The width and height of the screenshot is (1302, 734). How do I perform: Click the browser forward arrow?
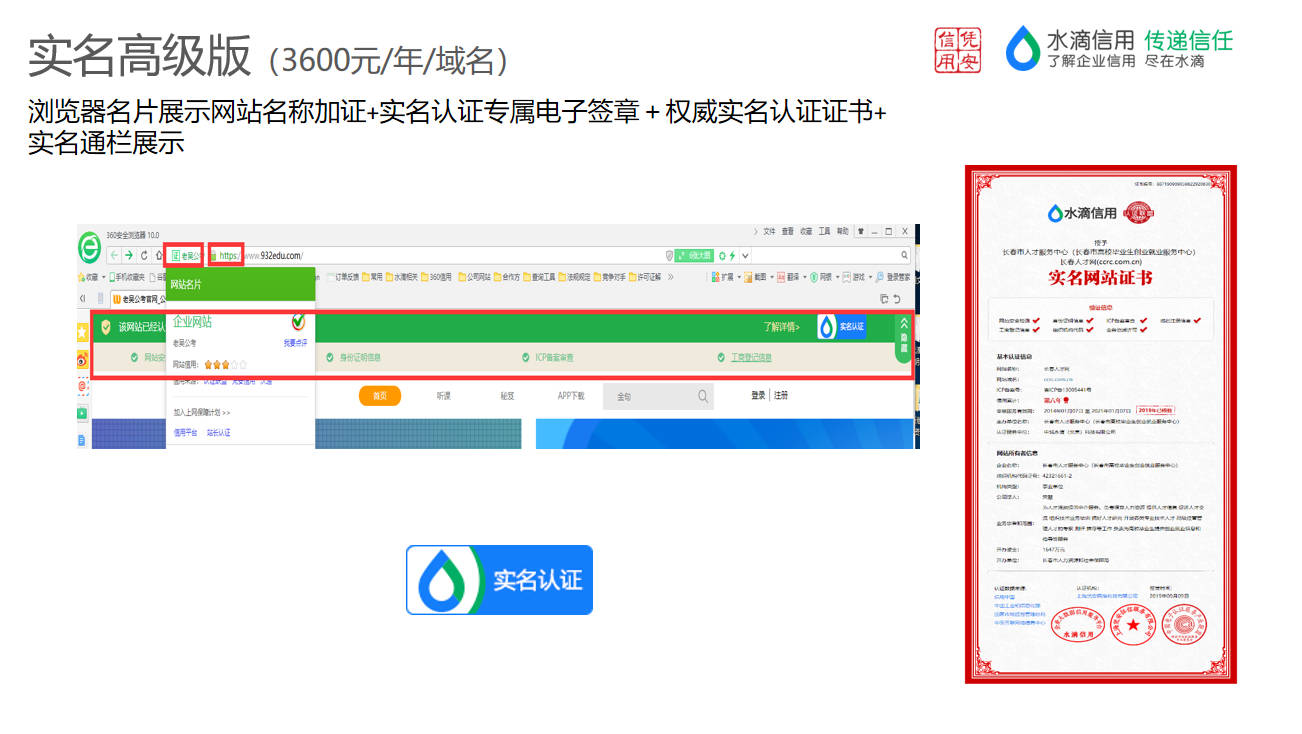pyautogui.click(x=129, y=255)
